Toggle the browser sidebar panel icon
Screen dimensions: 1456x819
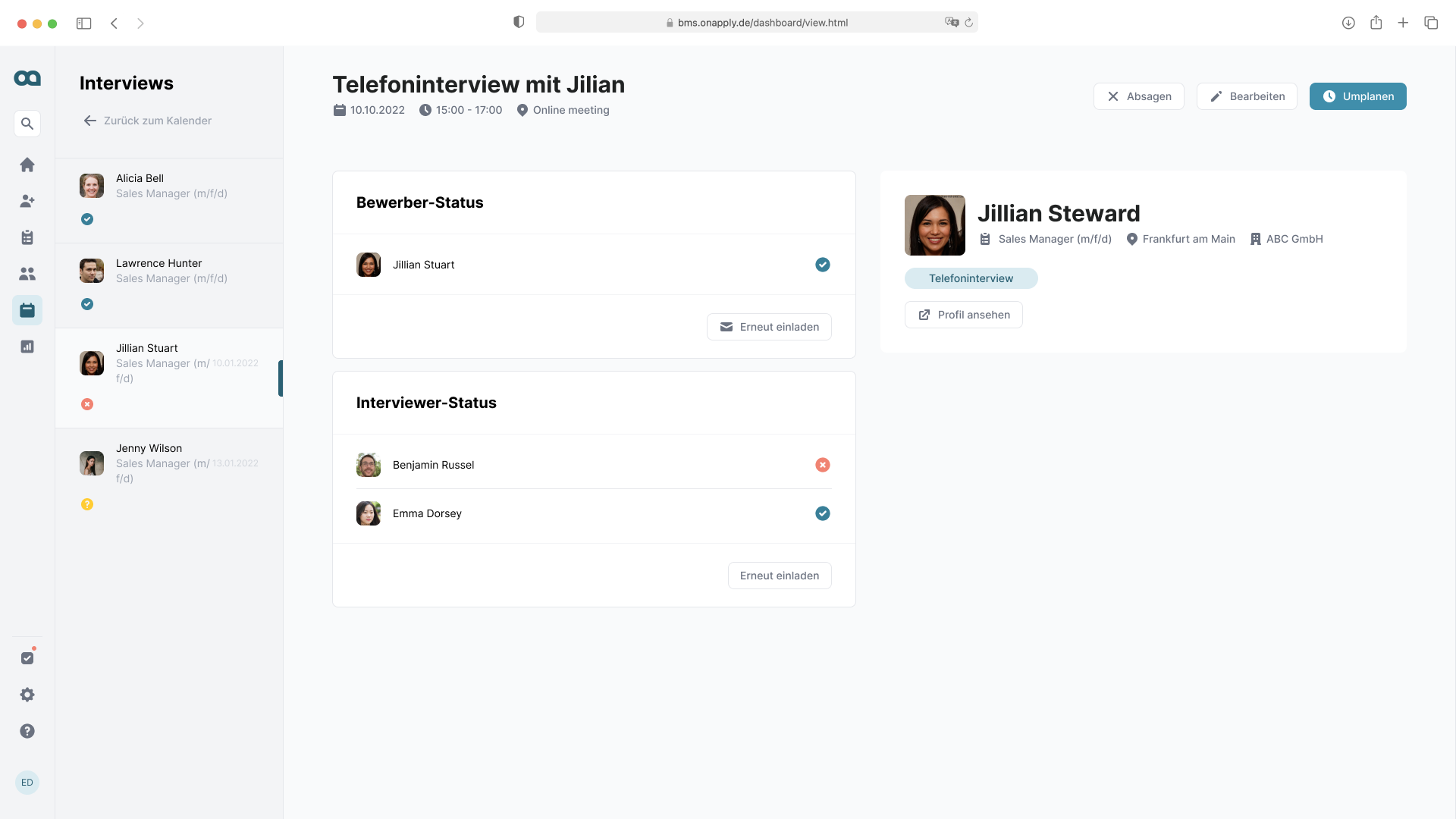coord(84,24)
